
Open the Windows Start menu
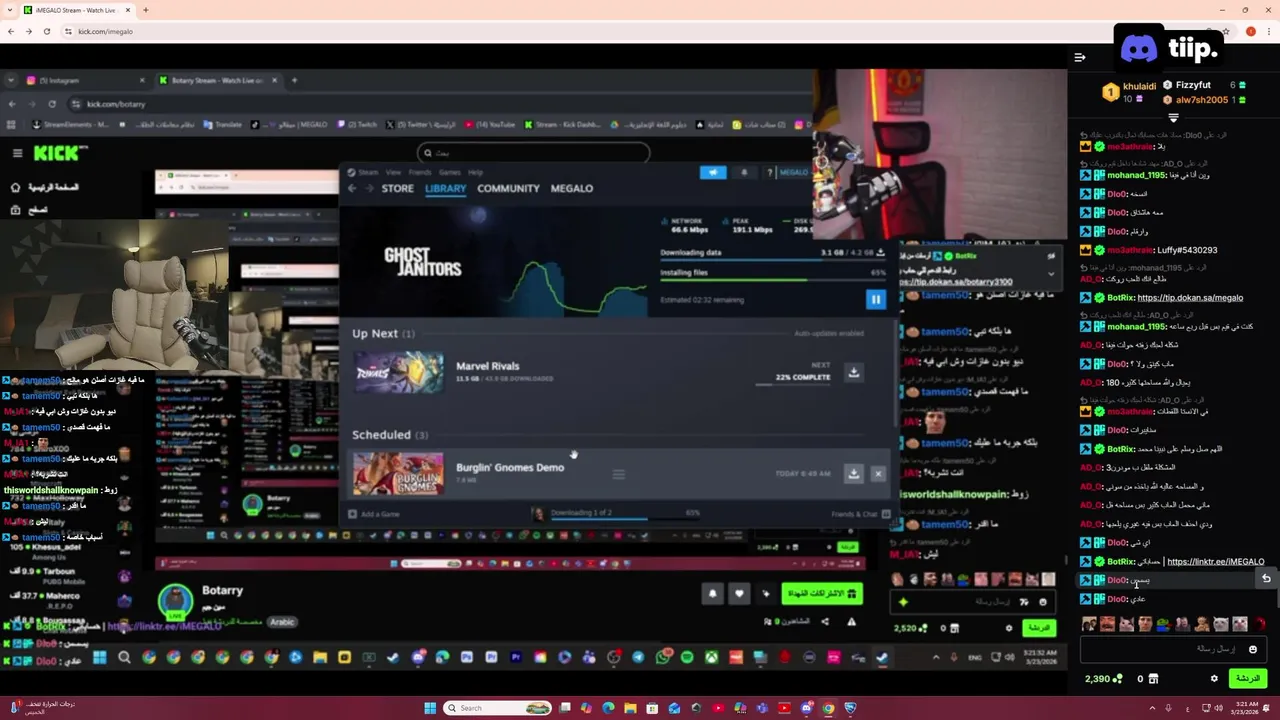pyautogui.click(x=431, y=708)
